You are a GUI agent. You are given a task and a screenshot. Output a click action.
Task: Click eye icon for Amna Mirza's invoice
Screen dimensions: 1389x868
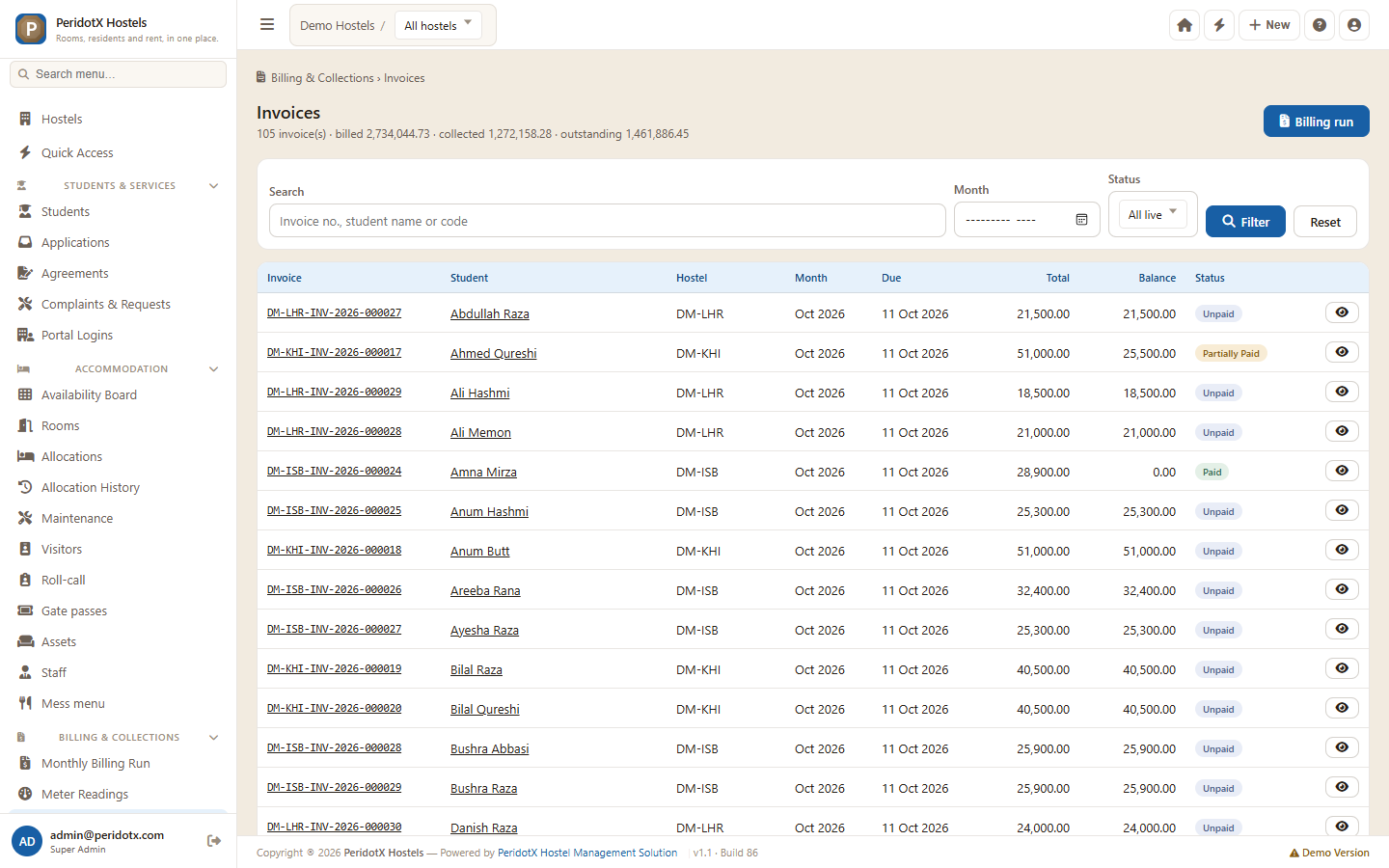click(1342, 471)
